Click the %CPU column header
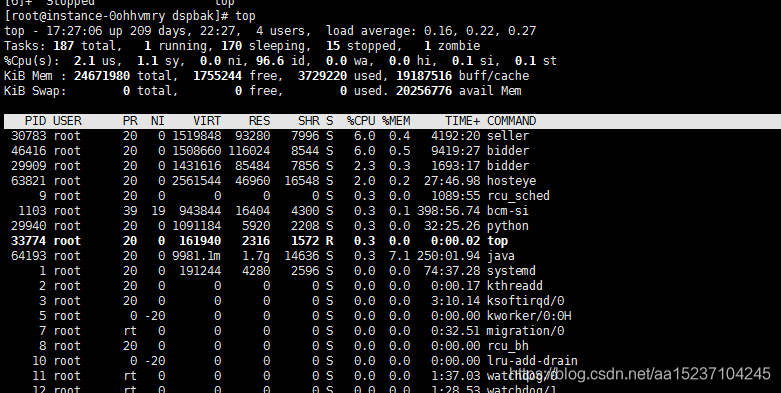Image resolution: width=781 pixels, height=393 pixels. 361,121
